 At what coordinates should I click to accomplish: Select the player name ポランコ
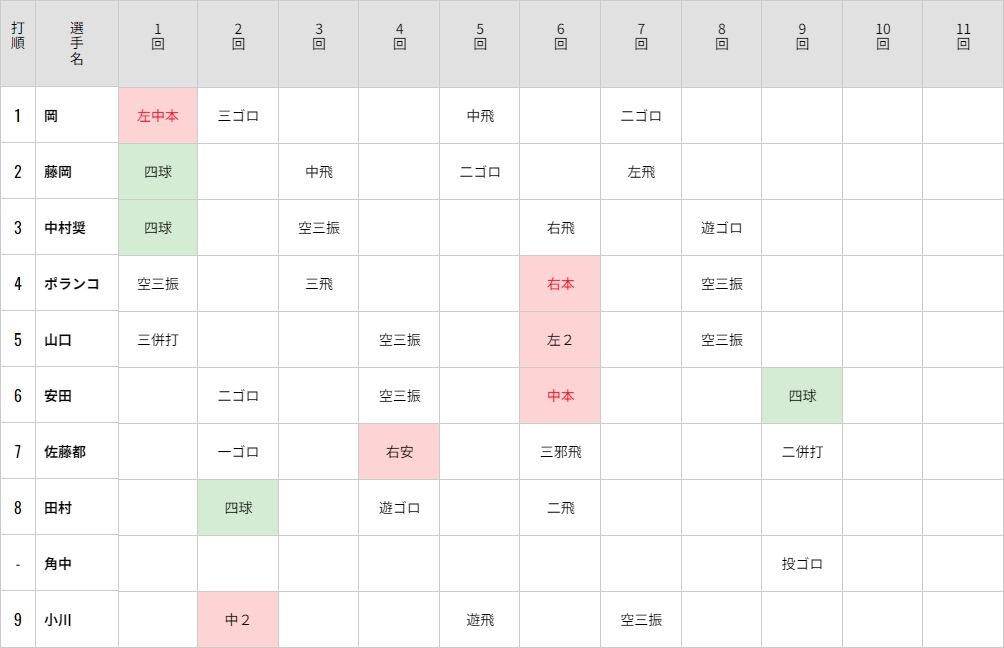pyautogui.click(x=72, y=284)
